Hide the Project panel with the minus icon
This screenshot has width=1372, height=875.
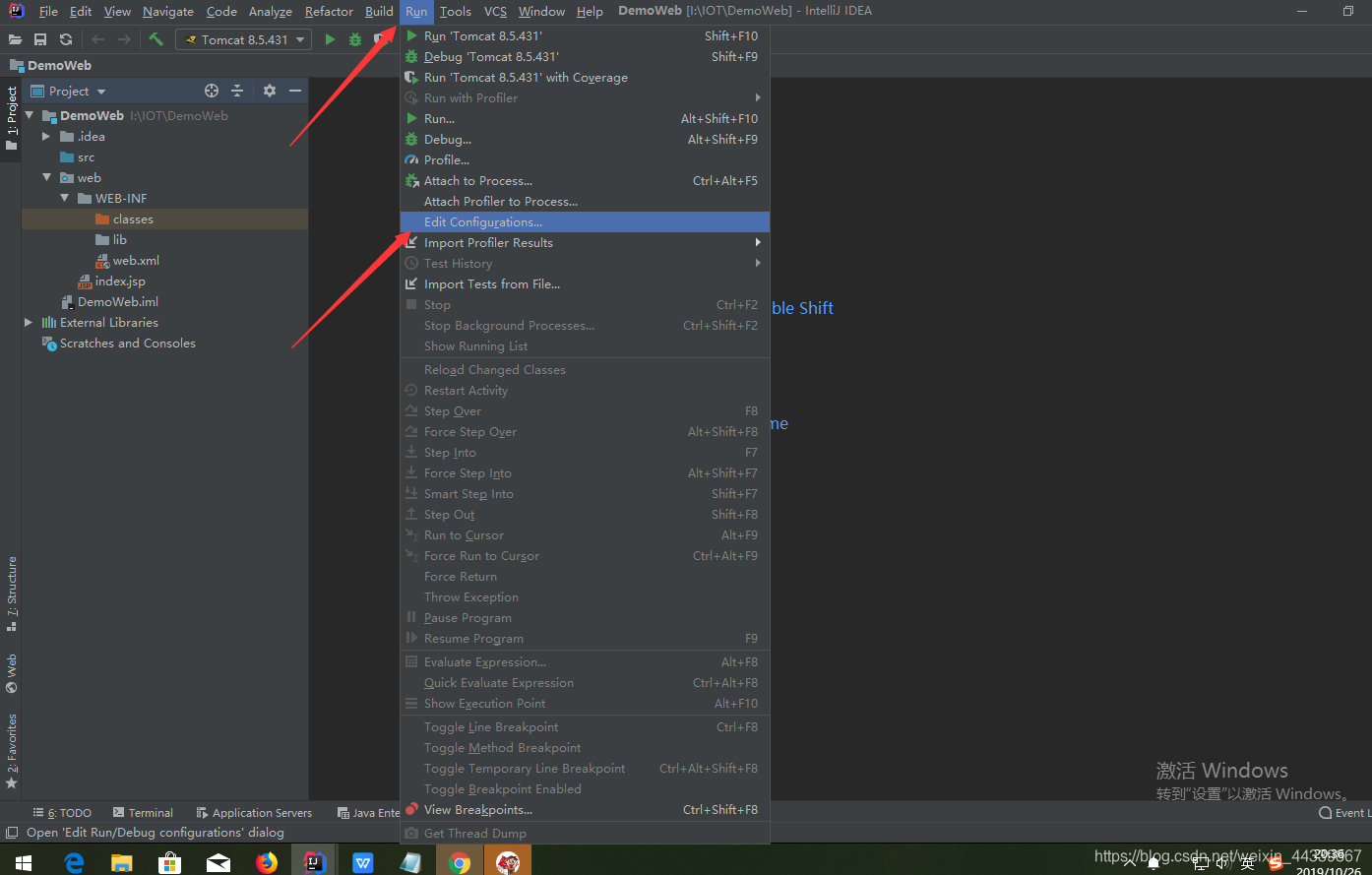[294, 91]
